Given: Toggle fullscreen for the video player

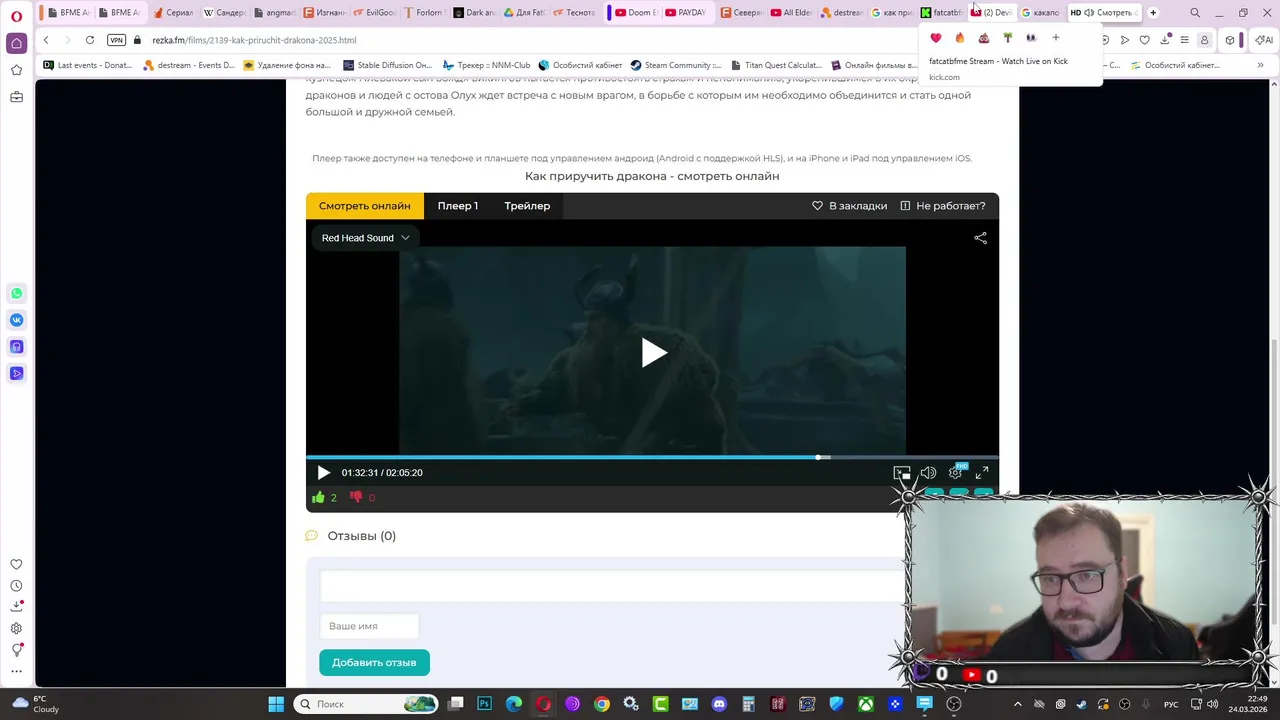Looking at the screenshot, I should coord(982,473).
